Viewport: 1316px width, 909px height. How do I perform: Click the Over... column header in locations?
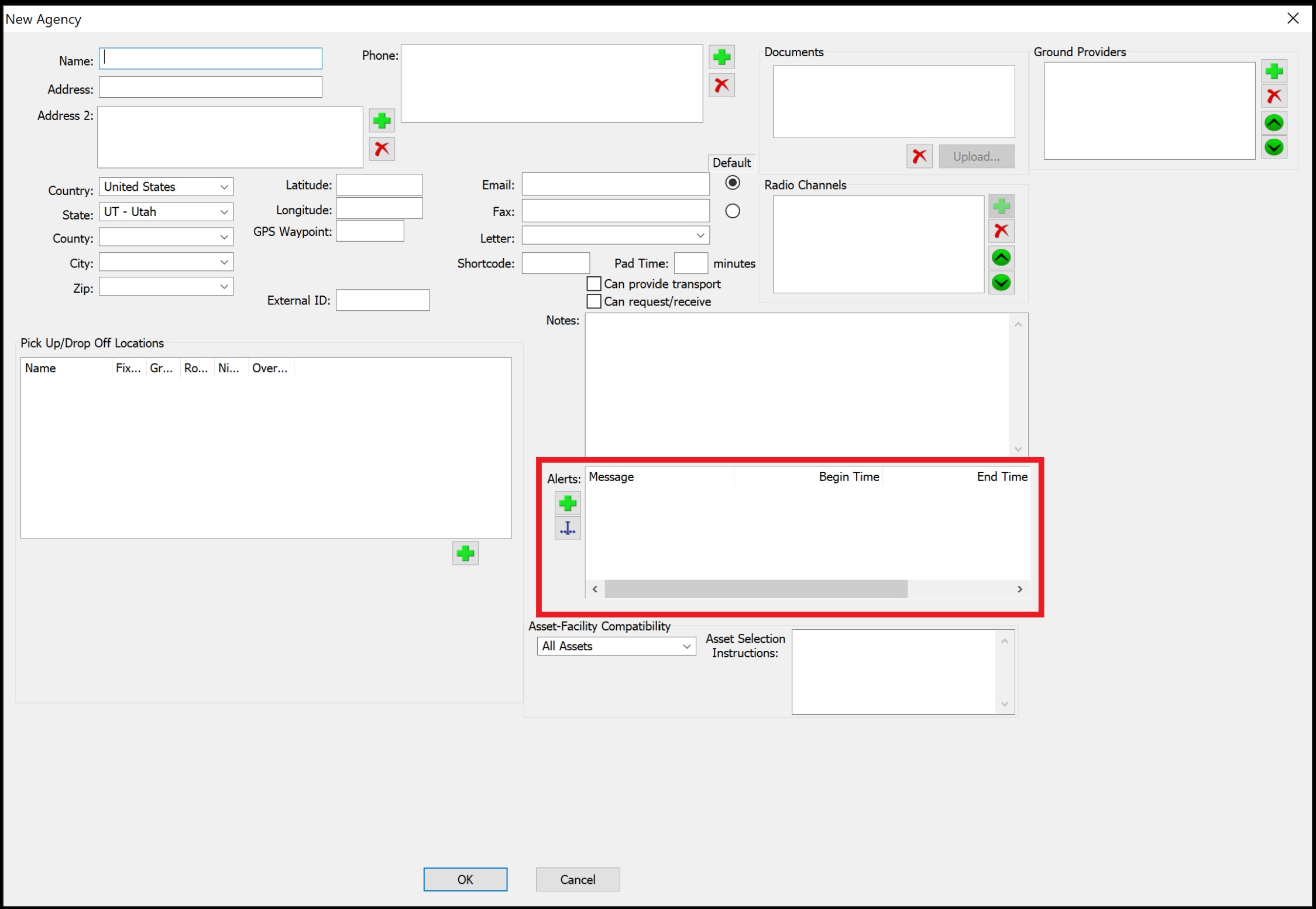tap(271, 368)
